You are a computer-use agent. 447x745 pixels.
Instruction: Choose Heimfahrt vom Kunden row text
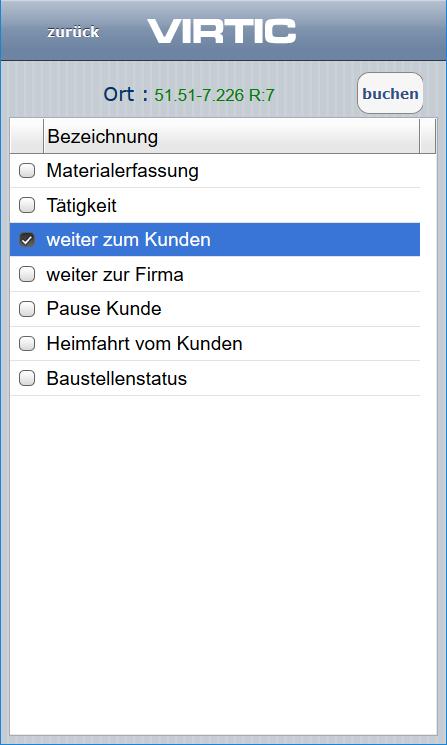(144, 344)
